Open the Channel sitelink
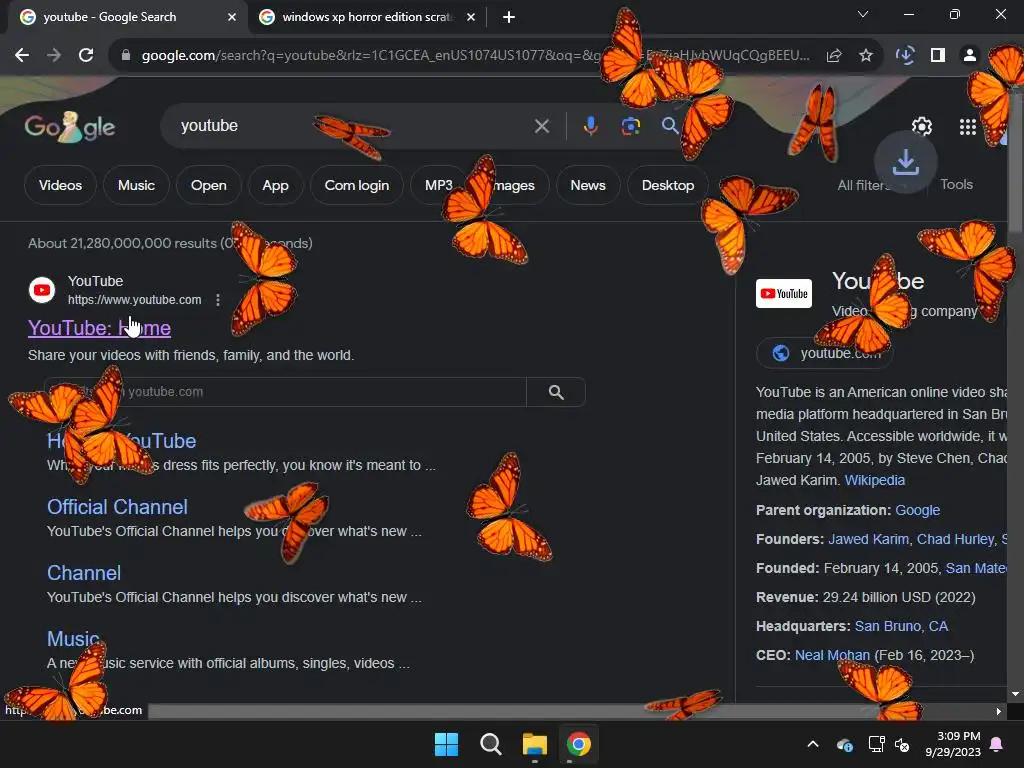Image resolution: width=1024 pixels, height=768 pixels. (x=84, y=573)
